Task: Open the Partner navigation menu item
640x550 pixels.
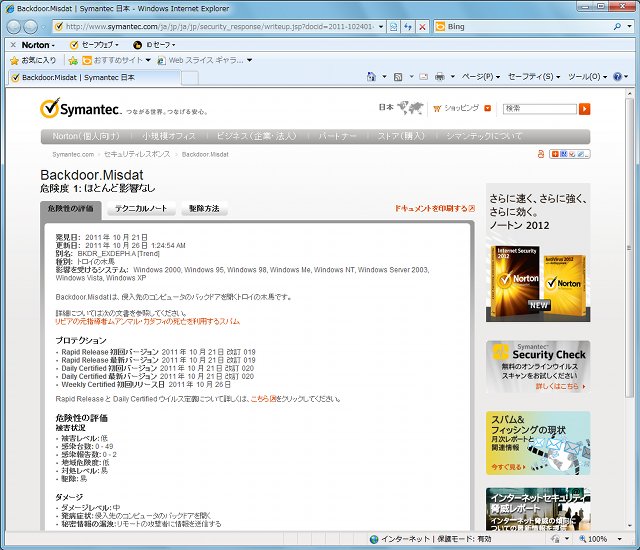Action: click(x=337, y=136)
